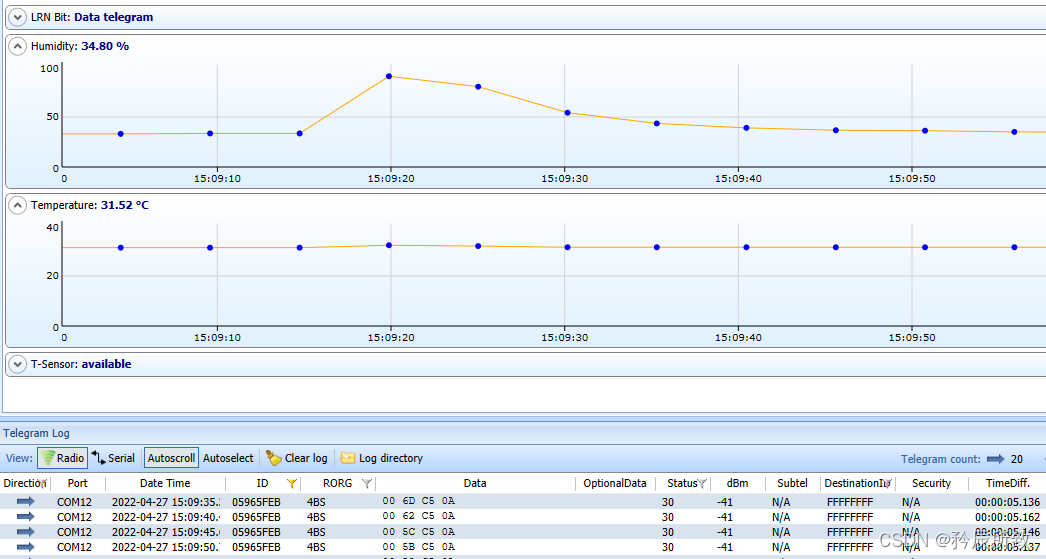The image size is (1046, 559).
Task: Sort by Date Time column header
Action: tap(165, 484)
